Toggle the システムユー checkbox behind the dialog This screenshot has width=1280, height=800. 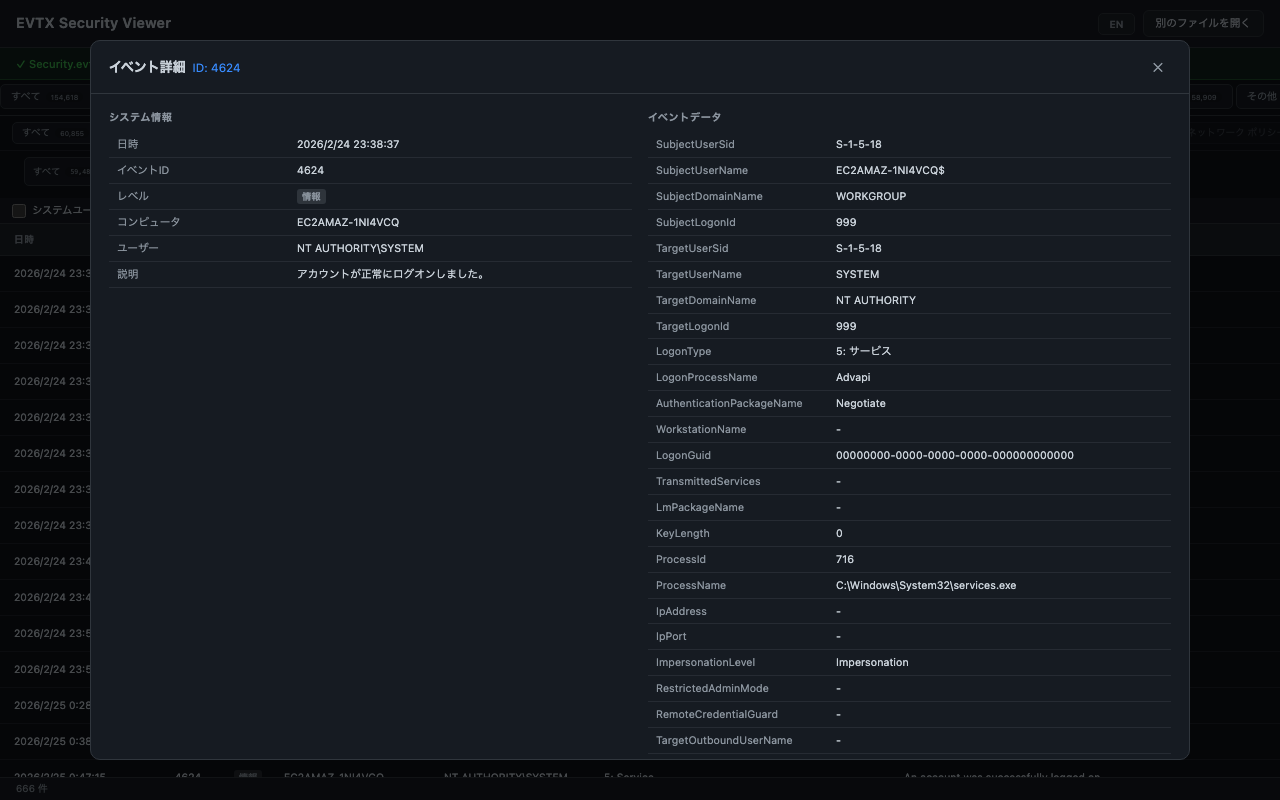[x=19, y=210]
